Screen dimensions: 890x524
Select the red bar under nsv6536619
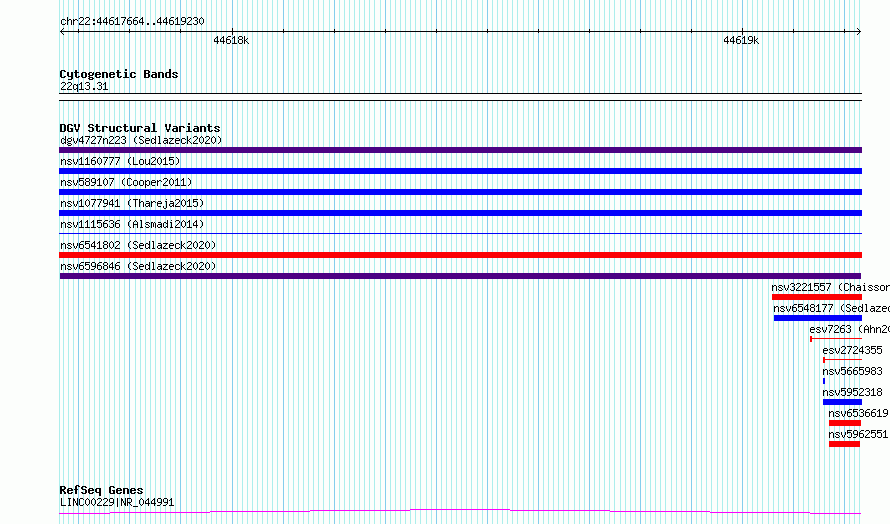pyautogui.click(x=845, y=423)
